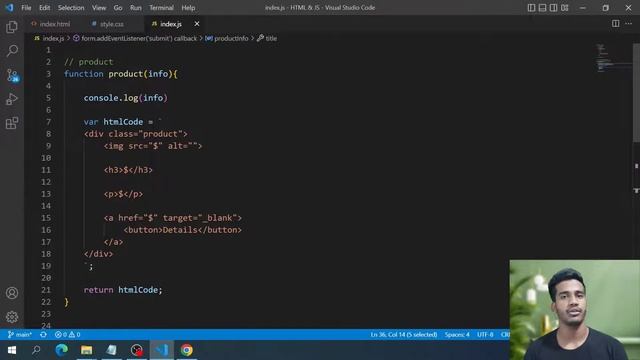Click the Synchronize Changes icon

tap(43, 334)
